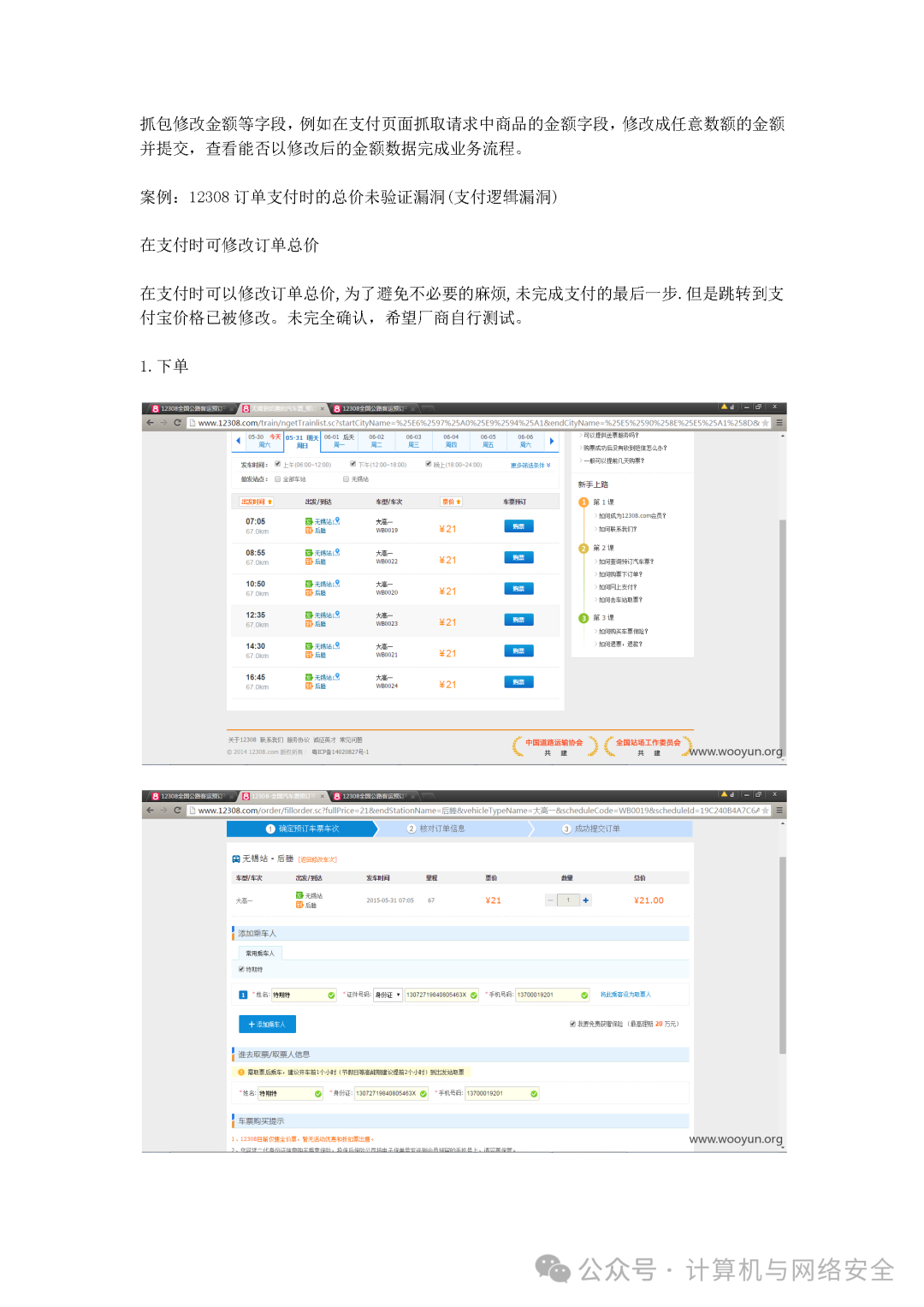Select 05-30 今天 date tab

pos(264,442)
